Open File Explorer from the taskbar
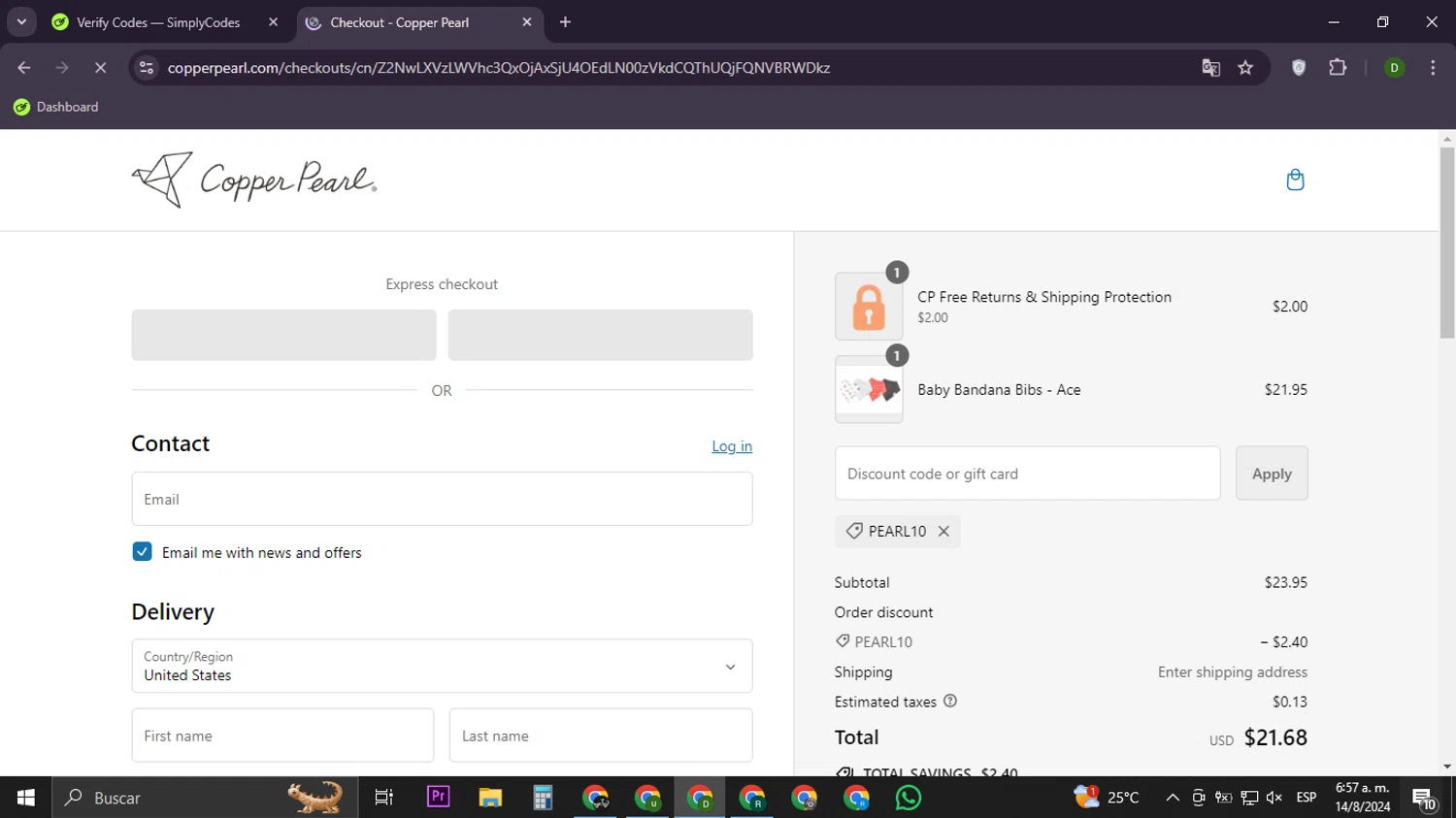The width and height of the screenshot is (1456, 818). [490, 798]
